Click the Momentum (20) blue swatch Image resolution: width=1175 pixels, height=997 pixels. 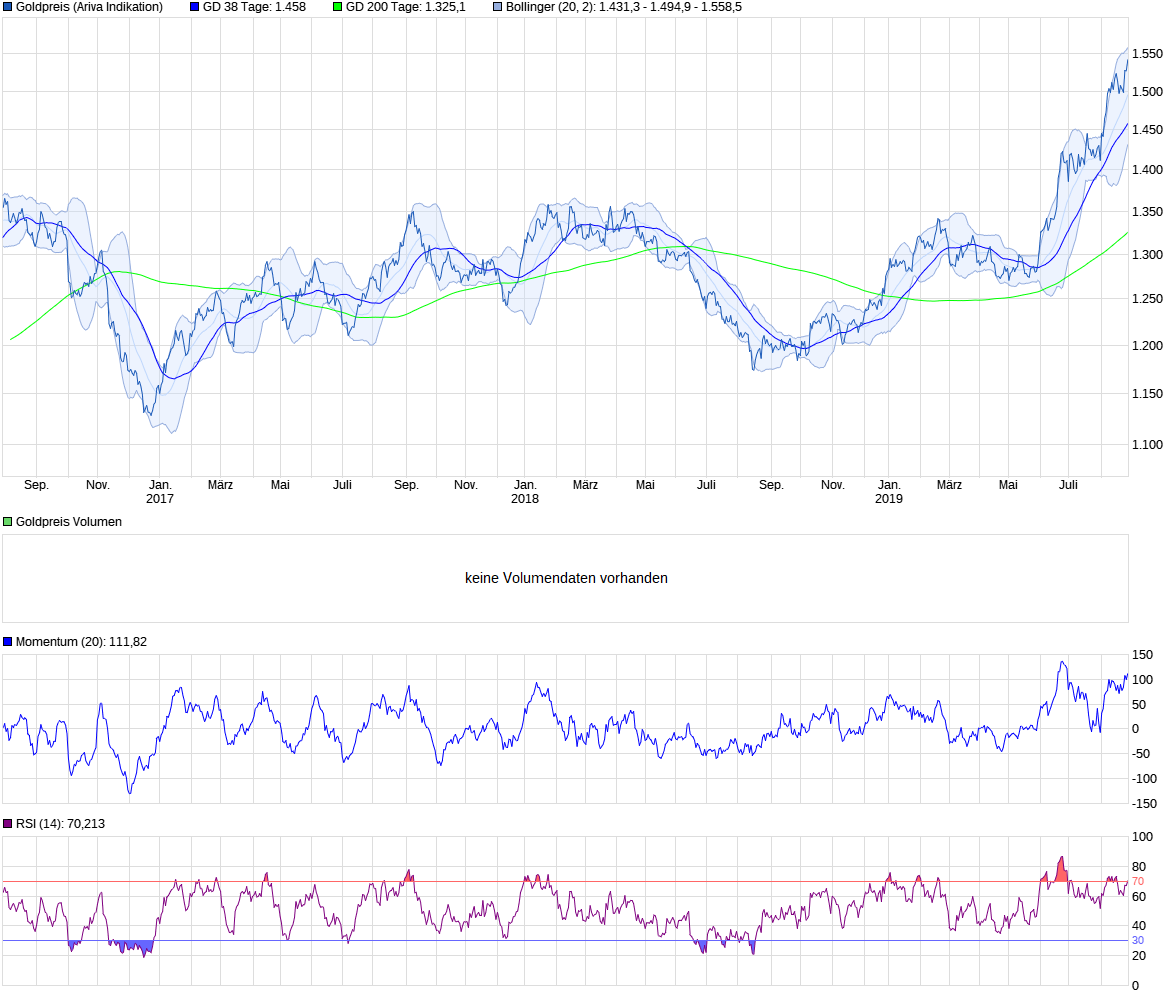[7, 642]
